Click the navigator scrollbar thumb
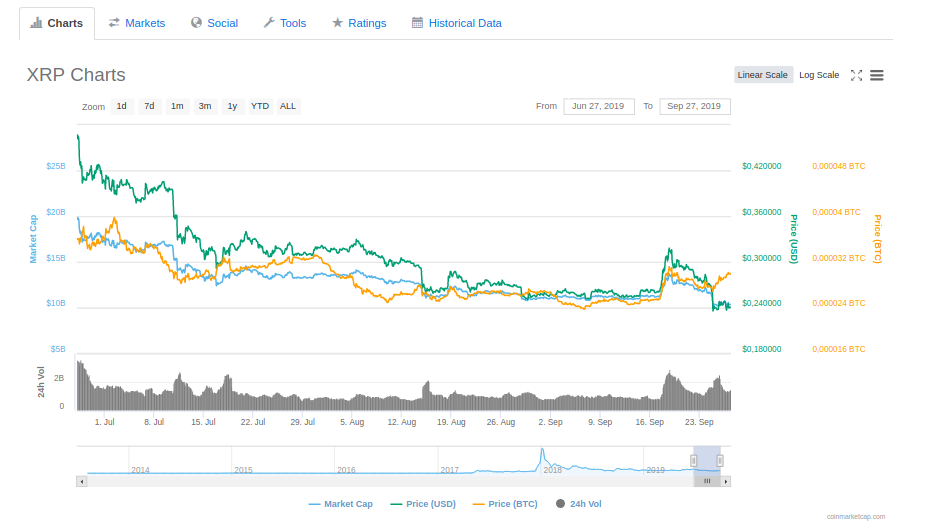 point(707,481)
